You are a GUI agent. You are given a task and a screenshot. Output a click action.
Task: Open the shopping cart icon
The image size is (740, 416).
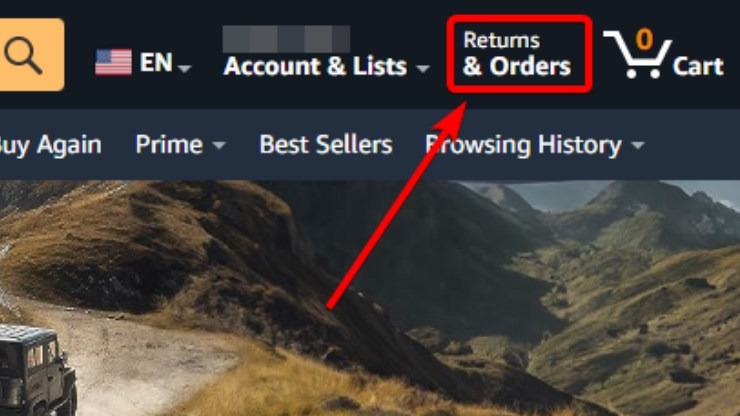[637, 56]
